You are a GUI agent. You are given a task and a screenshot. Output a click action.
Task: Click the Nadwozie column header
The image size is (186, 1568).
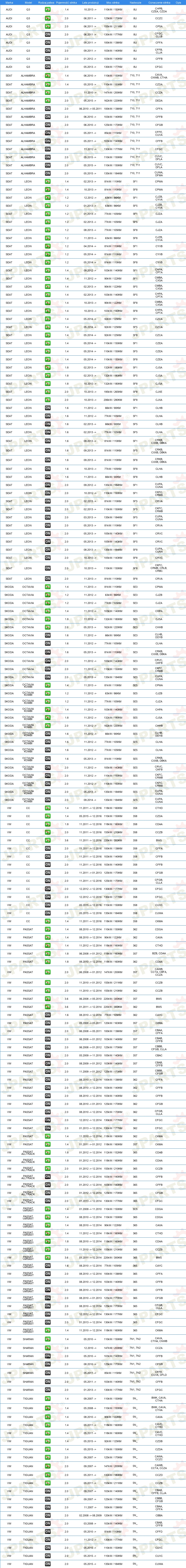136,3
